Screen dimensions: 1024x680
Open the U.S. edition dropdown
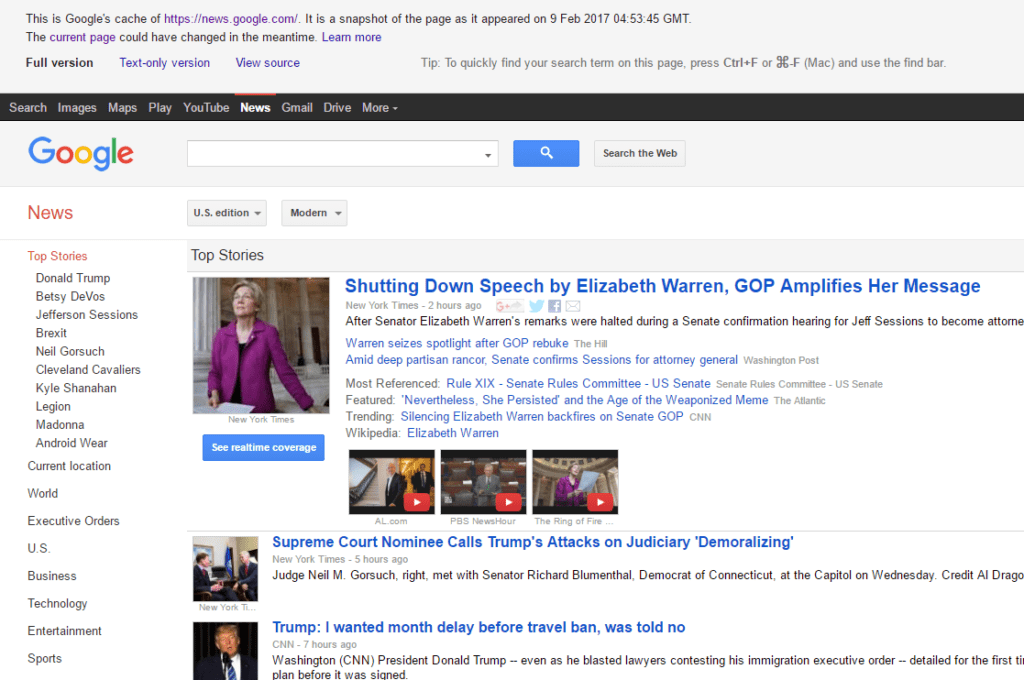(x=227, y=213)
